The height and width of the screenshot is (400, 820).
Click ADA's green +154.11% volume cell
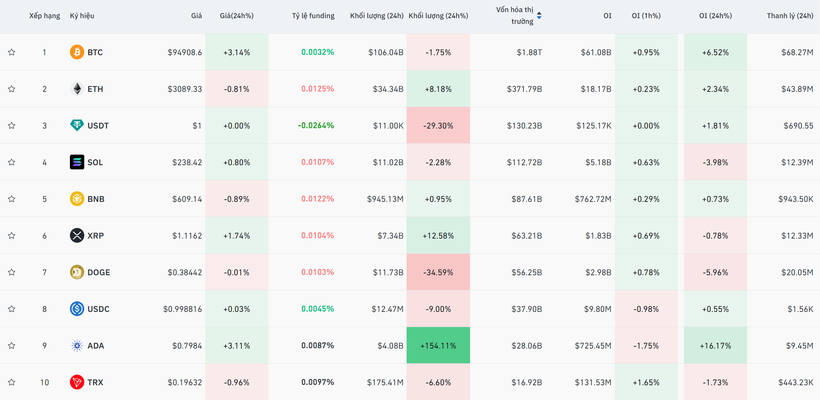tap(438, 346)
